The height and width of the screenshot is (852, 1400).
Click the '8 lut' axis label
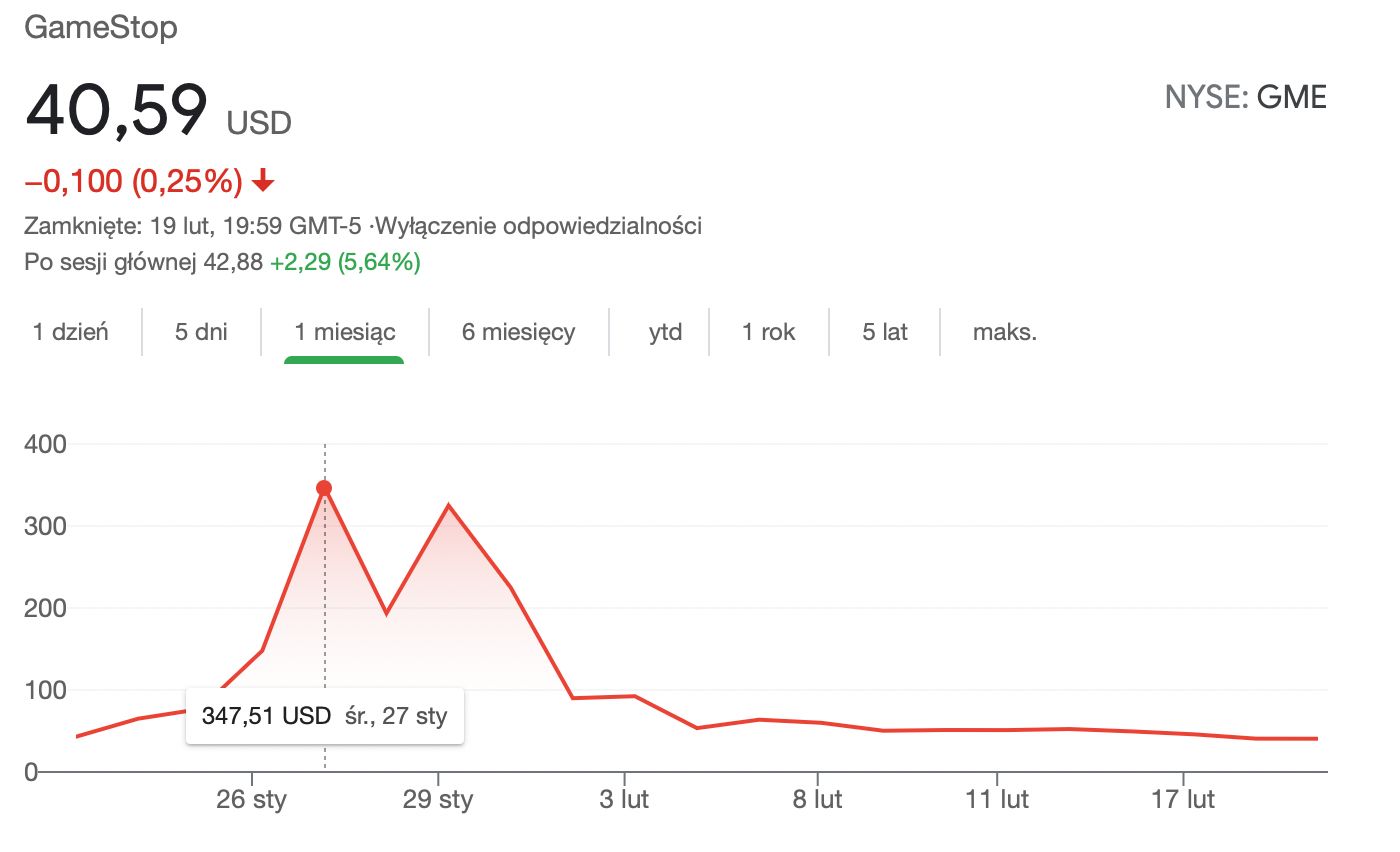coord(817,800)
